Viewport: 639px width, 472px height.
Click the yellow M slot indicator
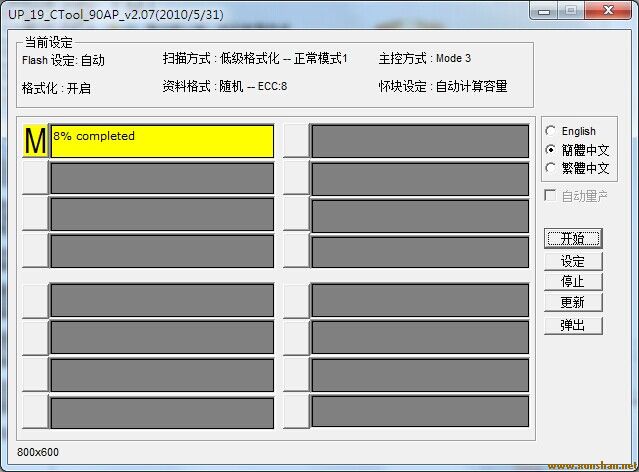[x=35, y=141]
